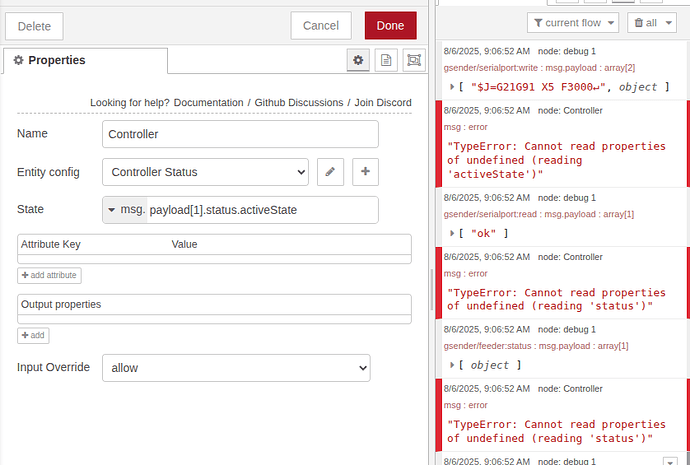Expand the $J=G21G91 debug array message
The image size is (690, 465).
click(x=453, y=87)
